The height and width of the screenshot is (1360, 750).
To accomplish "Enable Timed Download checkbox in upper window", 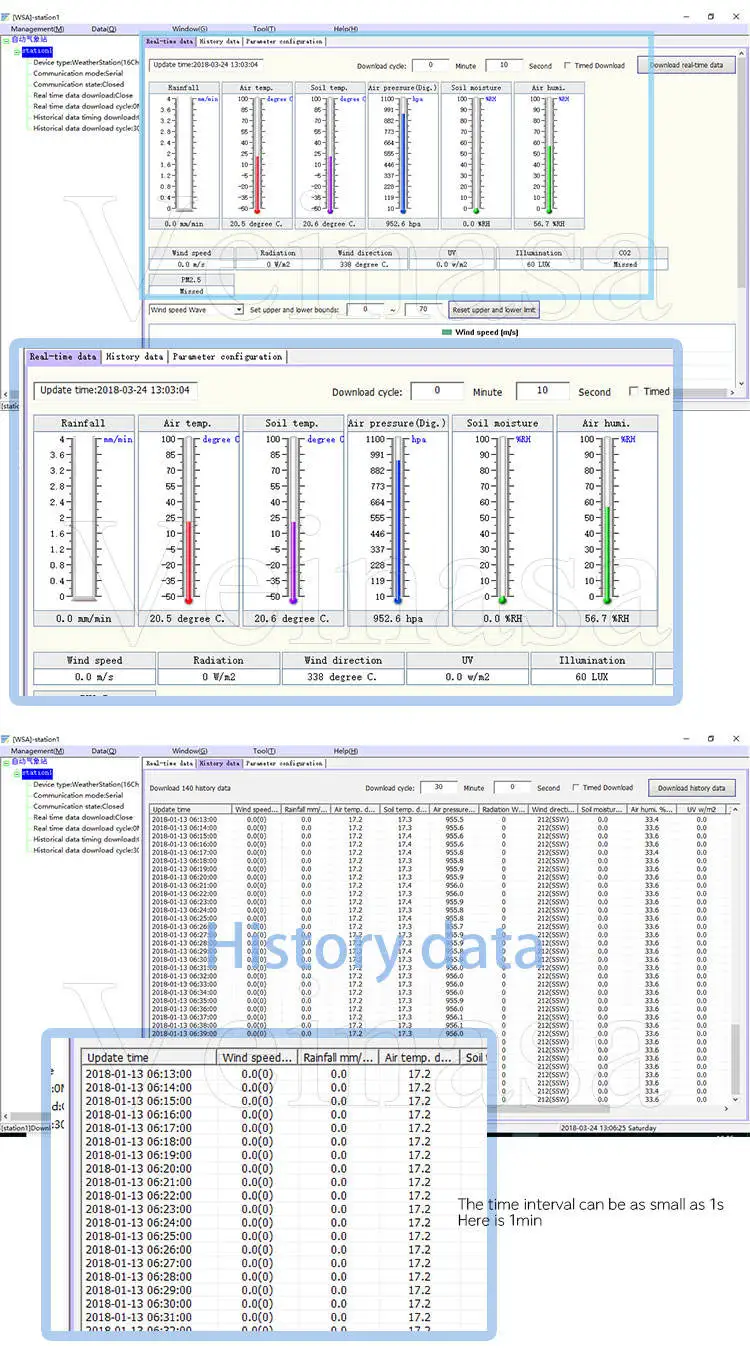I will tap(569, 66).
